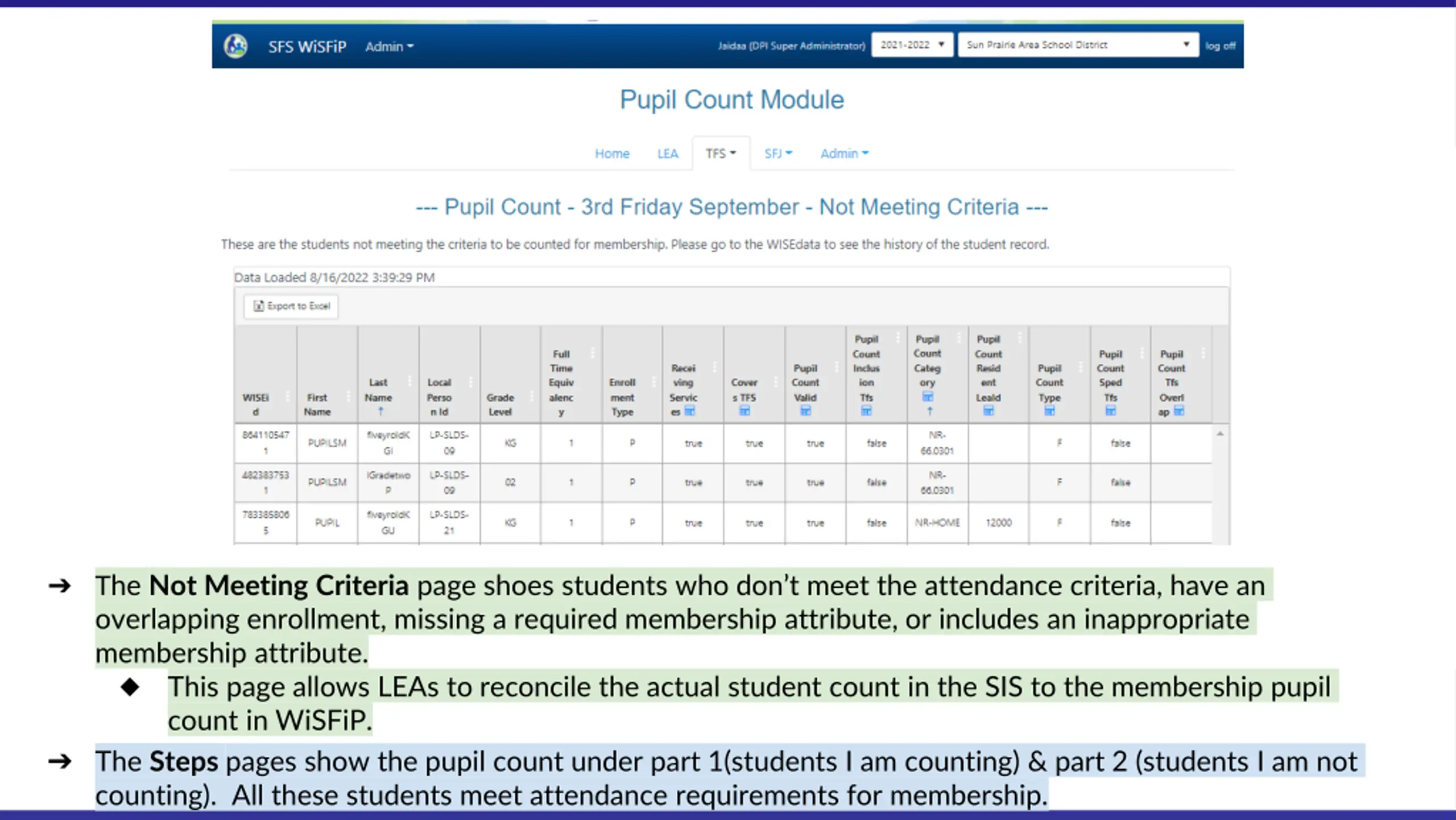Image resolution: width=1456 pixels, height=820 pixels.
Task: Sort by the WISEid column header
Action: coord(256,404)
